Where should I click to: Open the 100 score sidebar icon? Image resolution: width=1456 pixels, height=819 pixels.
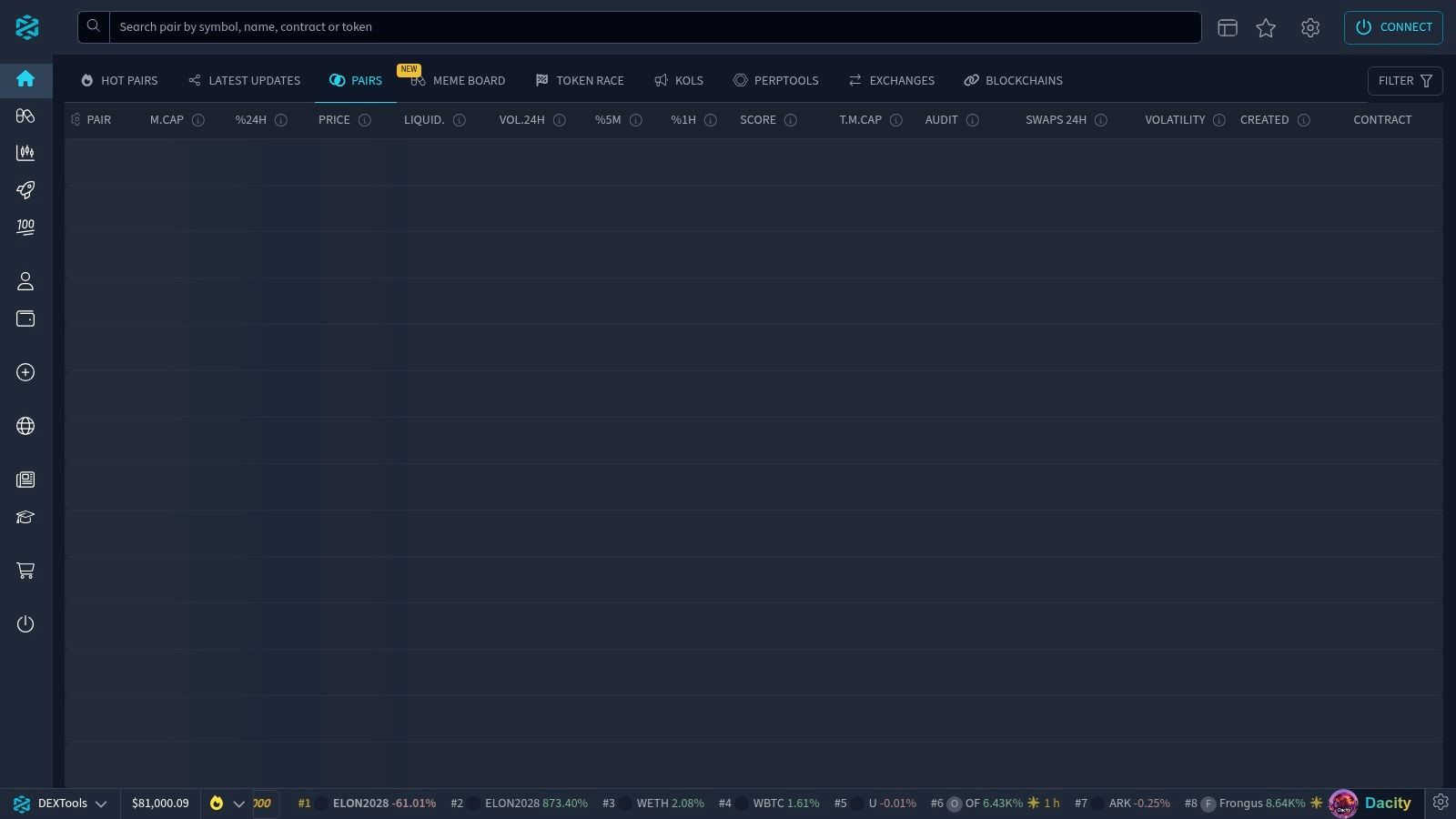pos(25,227)
